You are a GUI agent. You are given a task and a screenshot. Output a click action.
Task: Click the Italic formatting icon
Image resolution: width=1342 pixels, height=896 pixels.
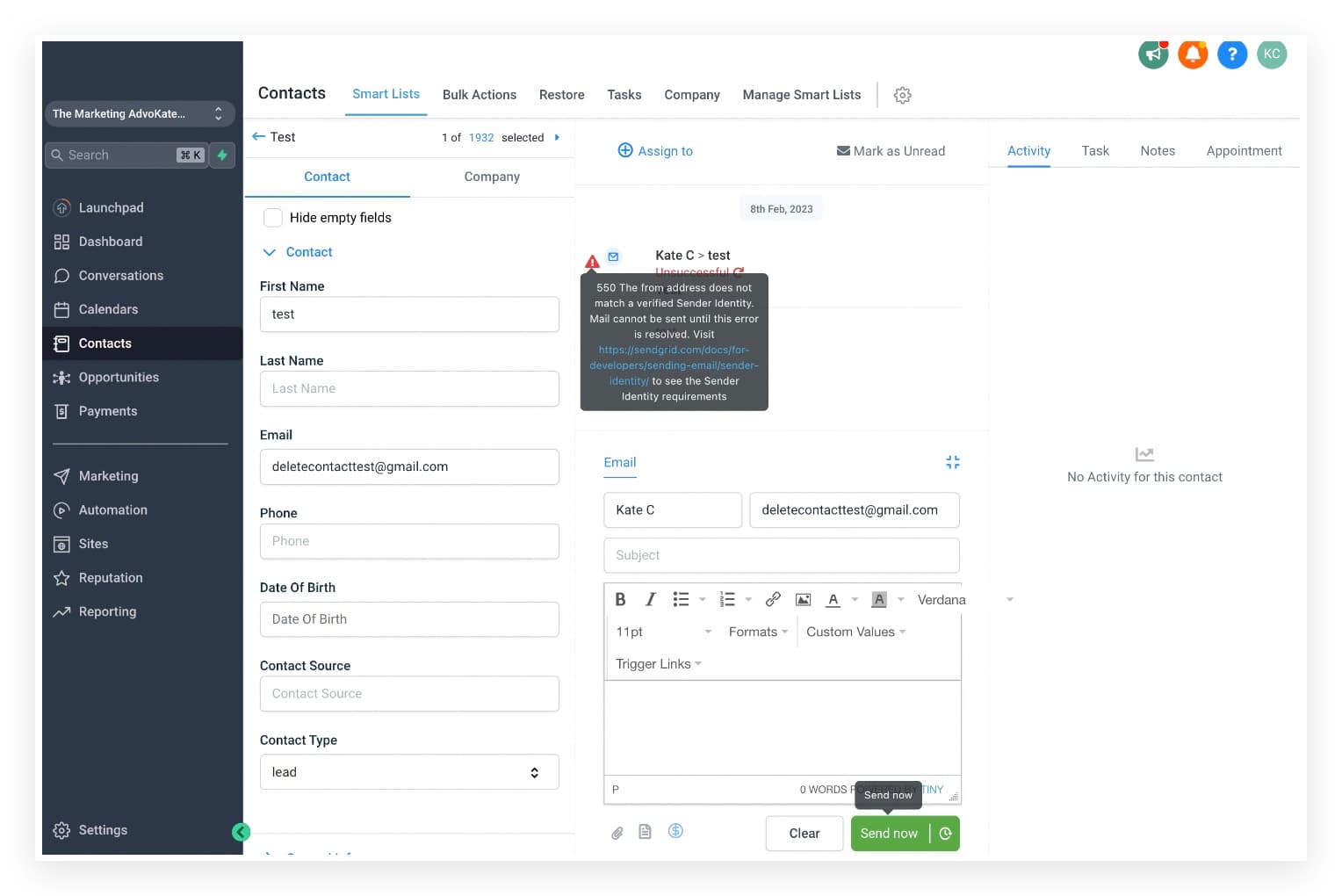(650, 599)
